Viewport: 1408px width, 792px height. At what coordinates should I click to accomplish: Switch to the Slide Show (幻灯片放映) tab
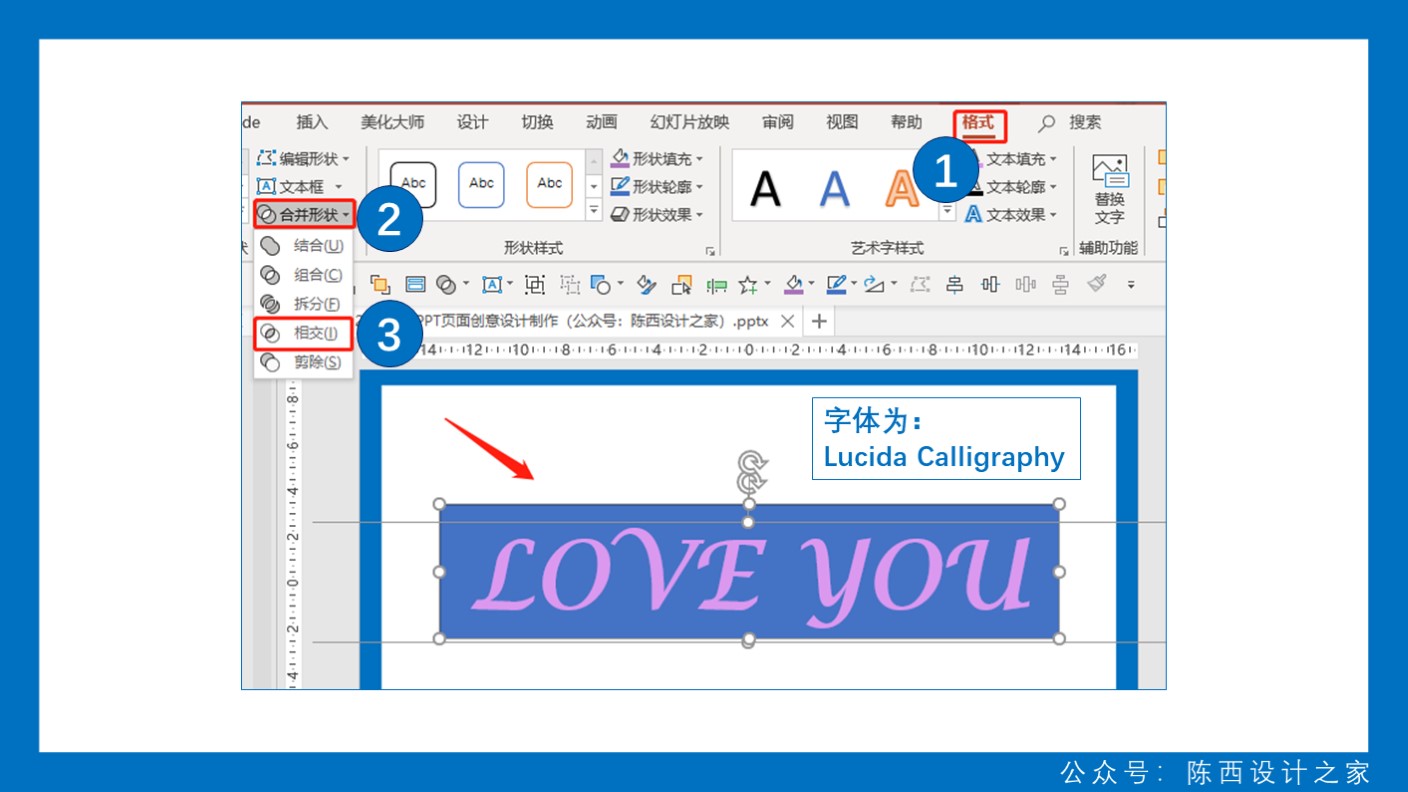click(689, 122)
